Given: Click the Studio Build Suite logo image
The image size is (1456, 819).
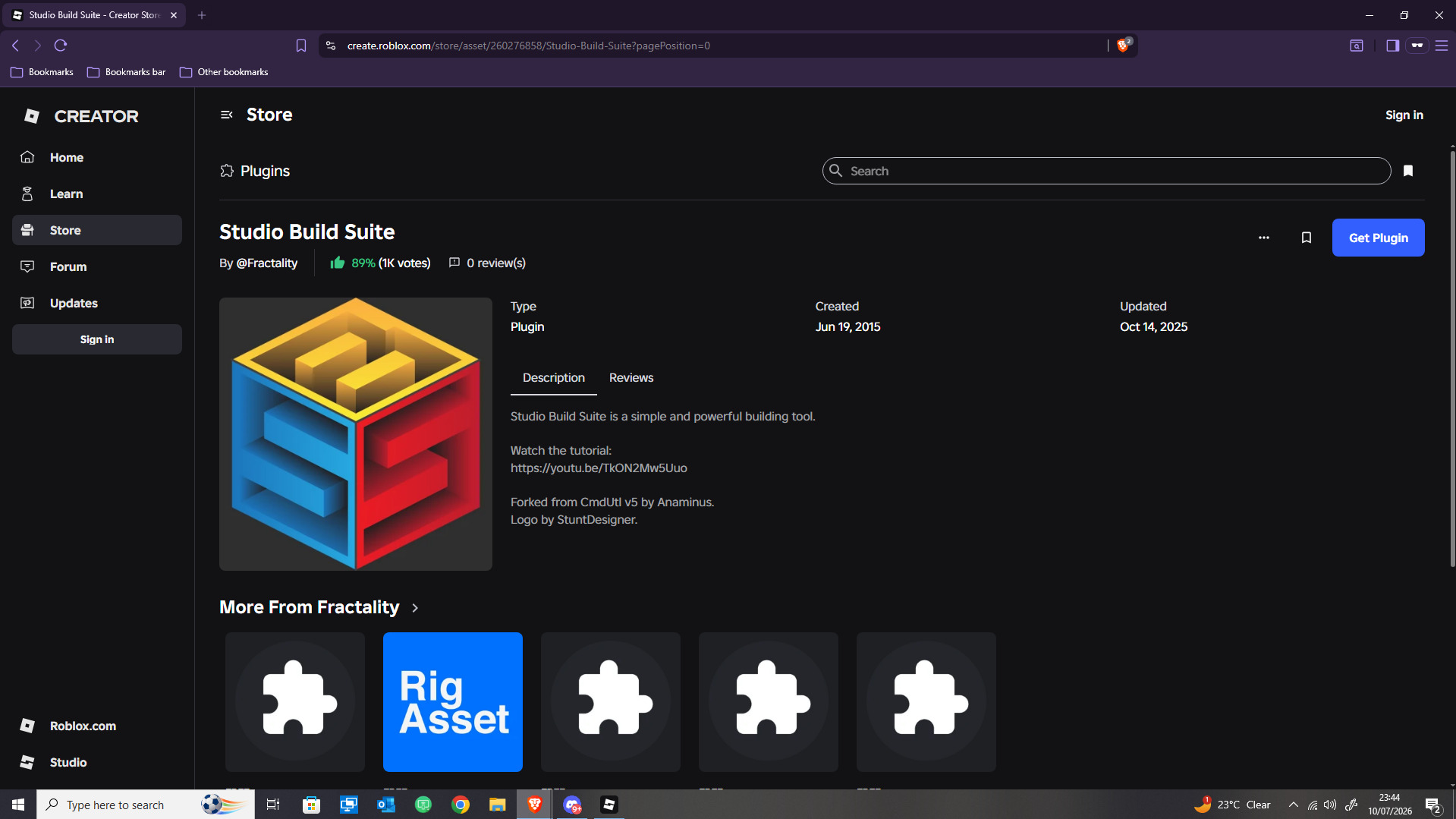Looking at the screenshot, I should (356, 434).
